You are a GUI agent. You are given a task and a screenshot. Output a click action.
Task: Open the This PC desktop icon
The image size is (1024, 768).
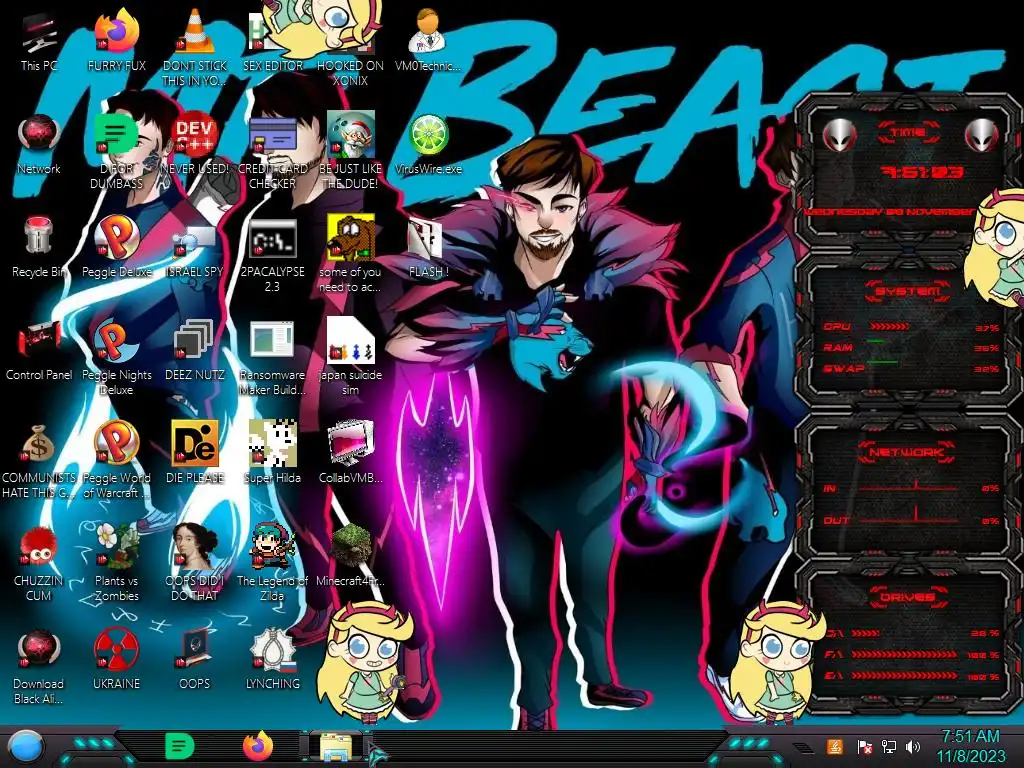(39, 34)
